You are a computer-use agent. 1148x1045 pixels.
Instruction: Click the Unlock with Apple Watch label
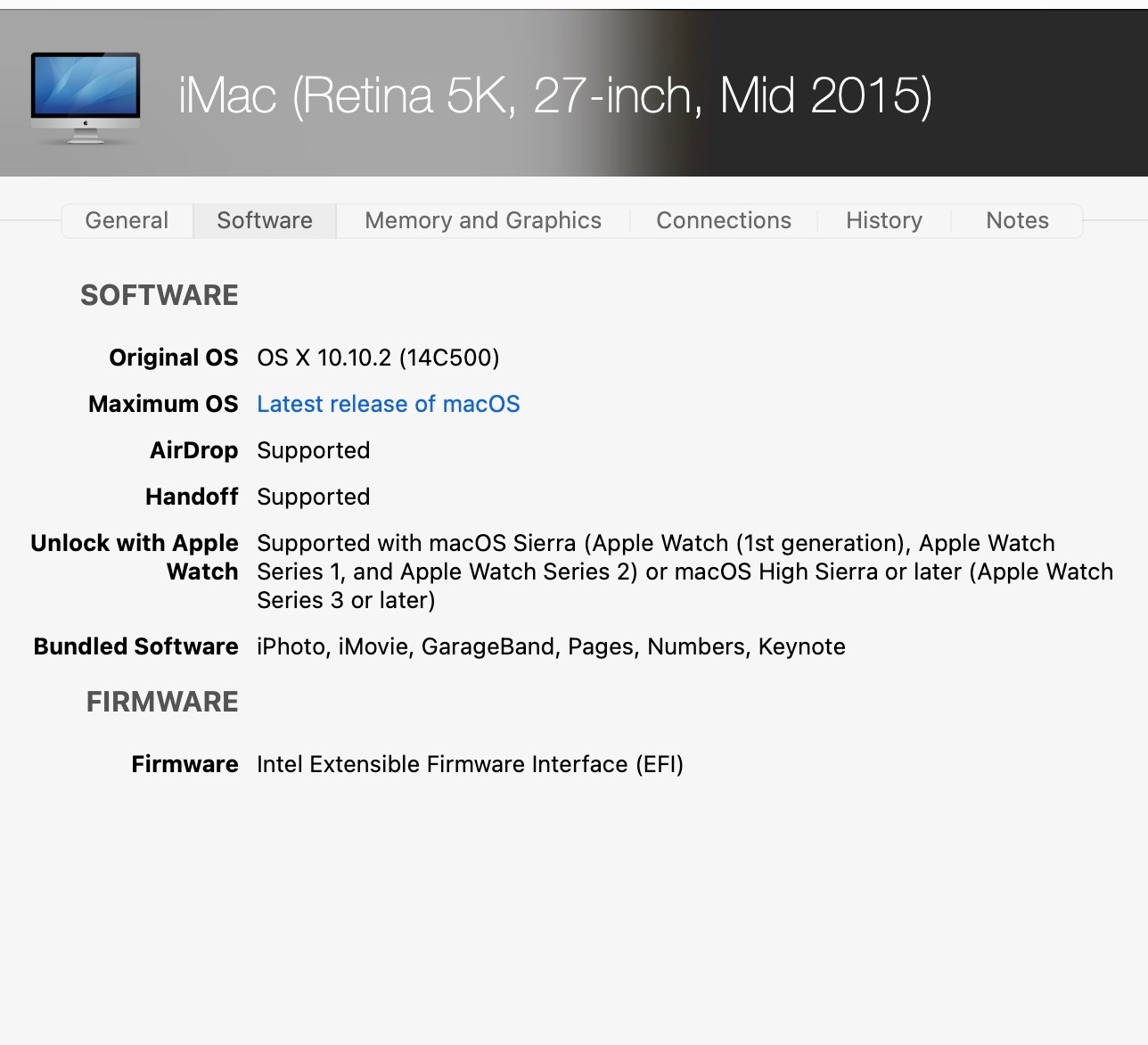(x=135, y=557)
